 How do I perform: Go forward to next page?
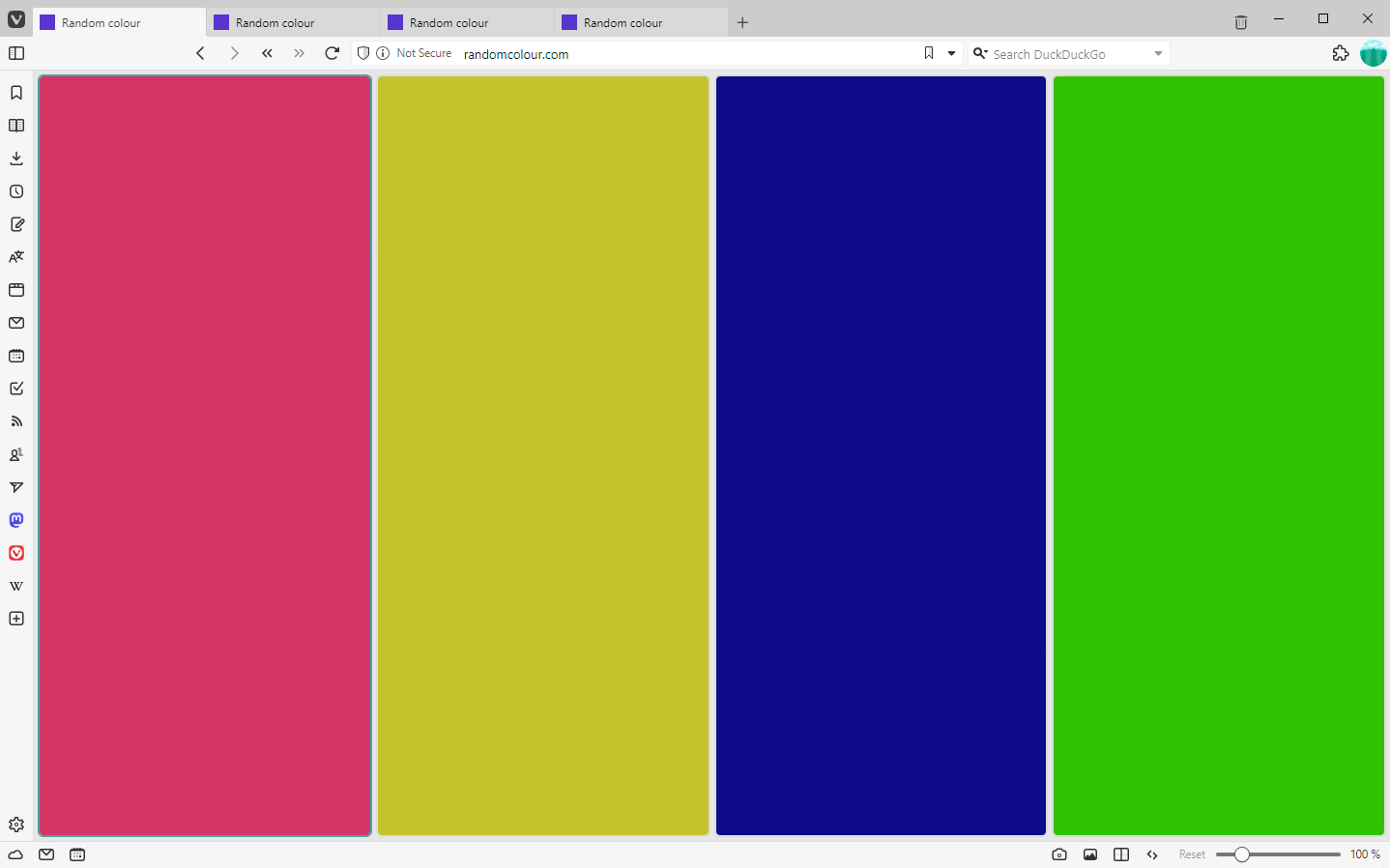click(x=234, y=53)
